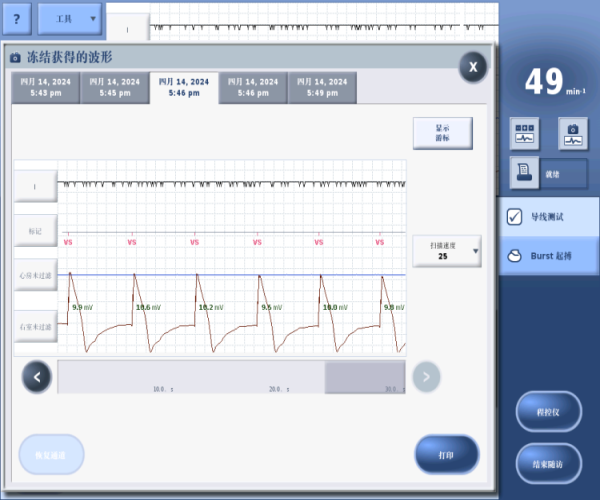This screenshot has height=500, width=600.
Task: Click the printer status 就绪 icon
Action: pos(526,172)
